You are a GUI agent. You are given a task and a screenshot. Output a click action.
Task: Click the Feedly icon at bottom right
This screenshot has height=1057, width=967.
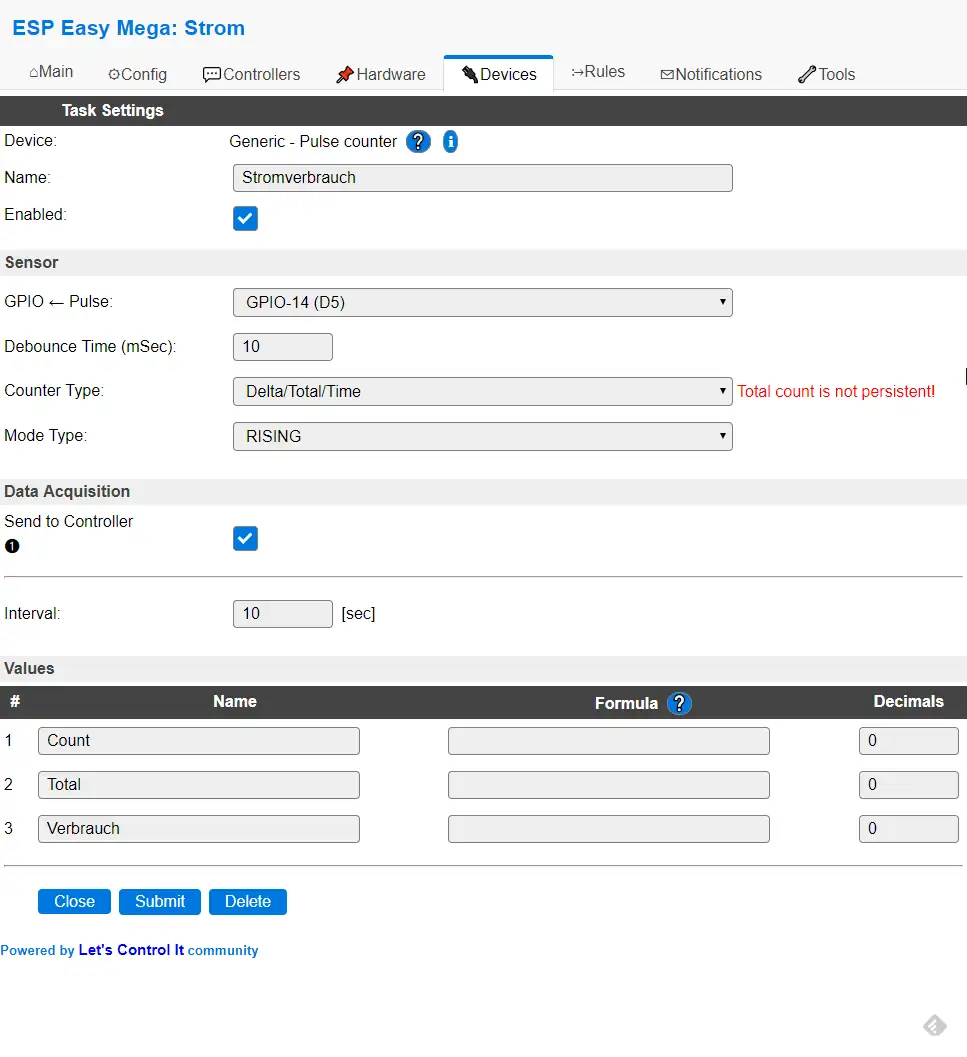tap(933, 1026)
